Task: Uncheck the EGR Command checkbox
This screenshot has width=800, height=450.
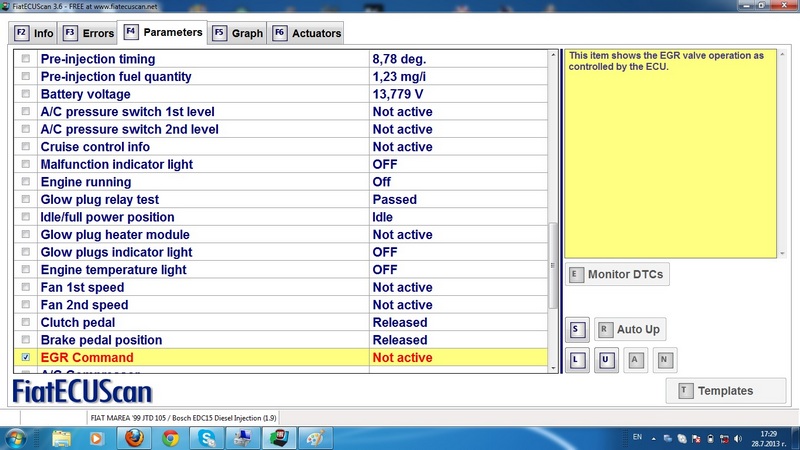Action: 26,357
